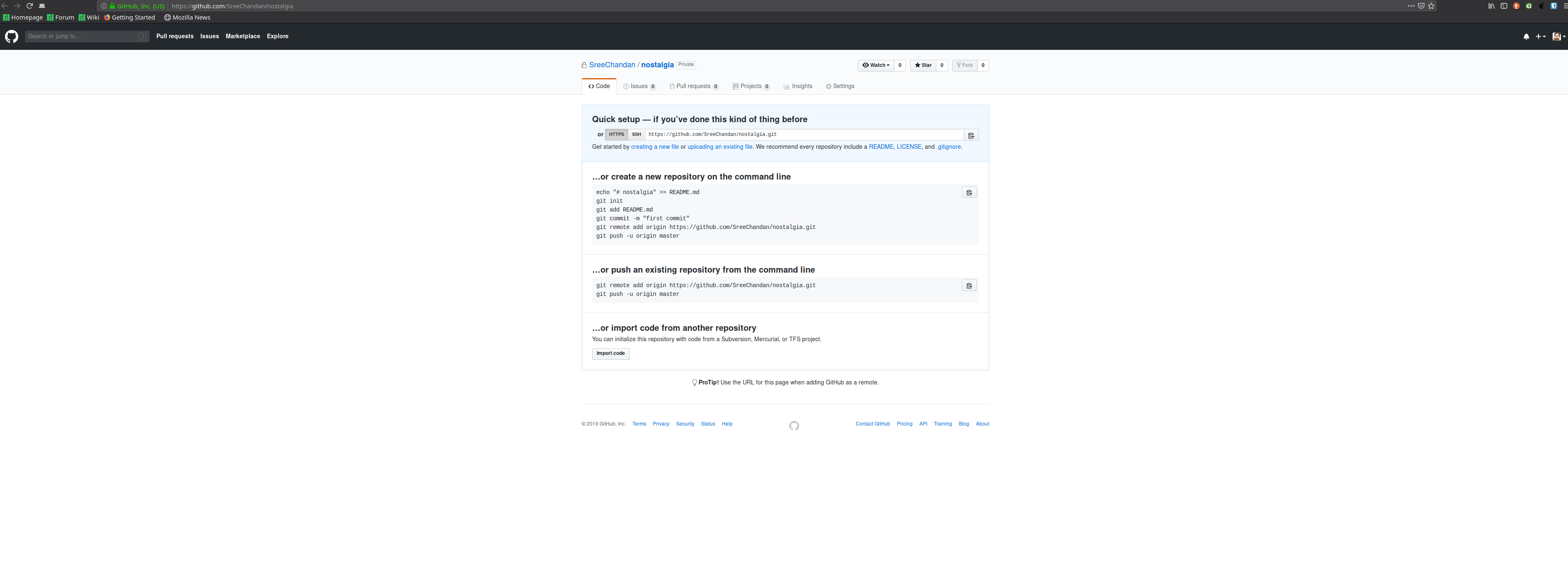Viewport: 1568px width, 576px height.
Task: Copy the quick setup repository URL
Action: click(x=971, y=135)
